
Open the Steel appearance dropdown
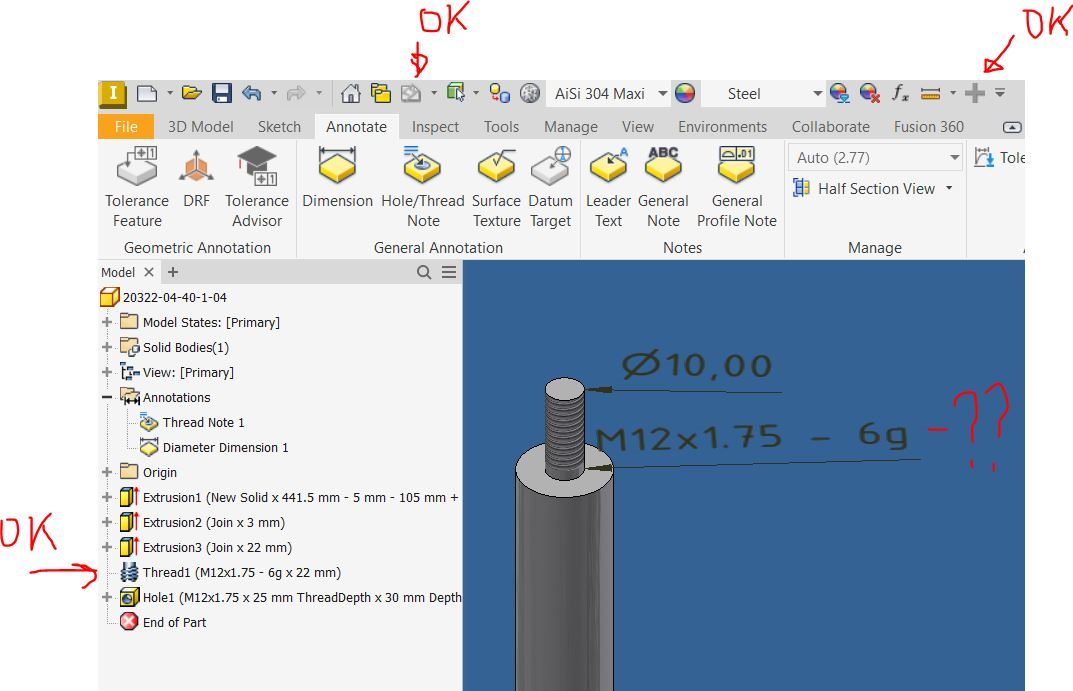[817, 93]
